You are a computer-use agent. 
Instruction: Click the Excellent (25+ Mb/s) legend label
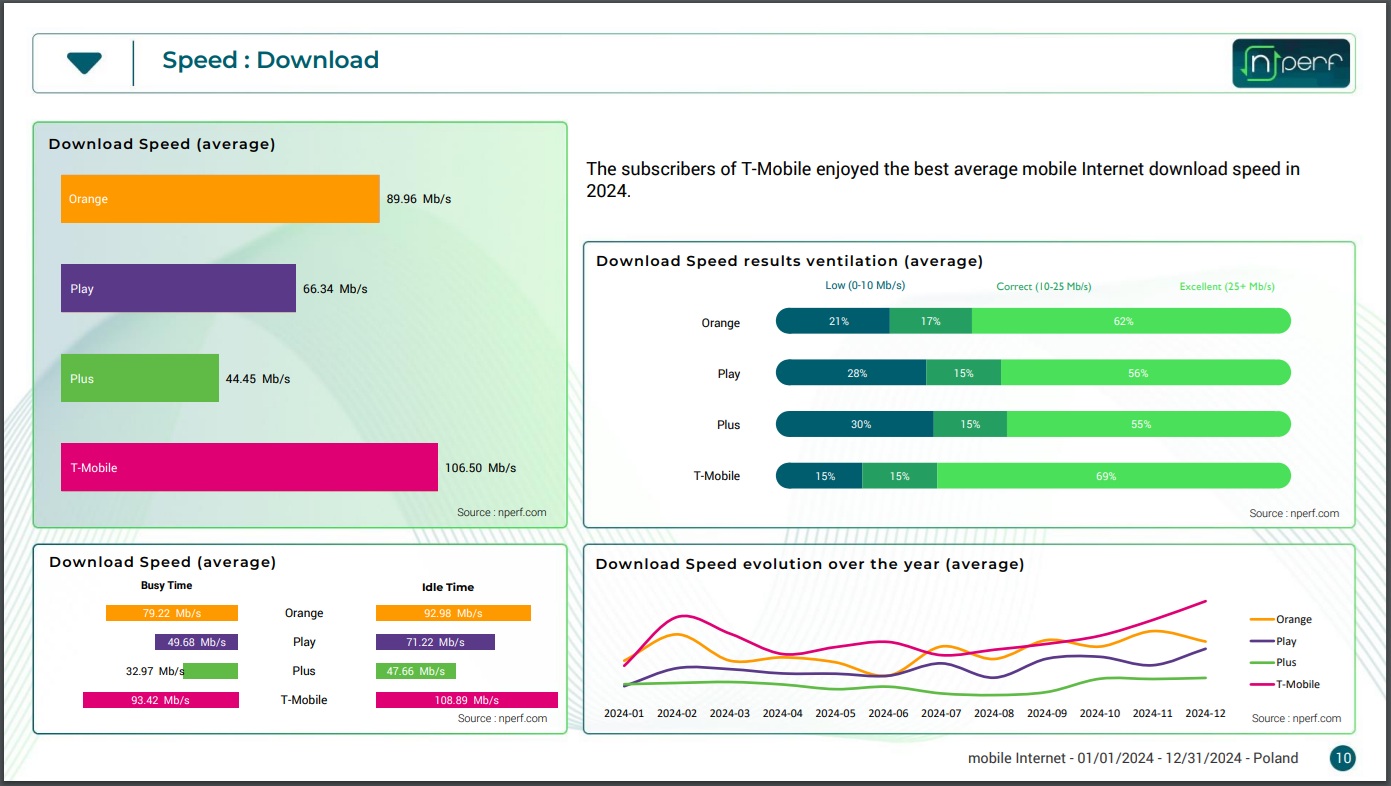(x=1226, y=287)
